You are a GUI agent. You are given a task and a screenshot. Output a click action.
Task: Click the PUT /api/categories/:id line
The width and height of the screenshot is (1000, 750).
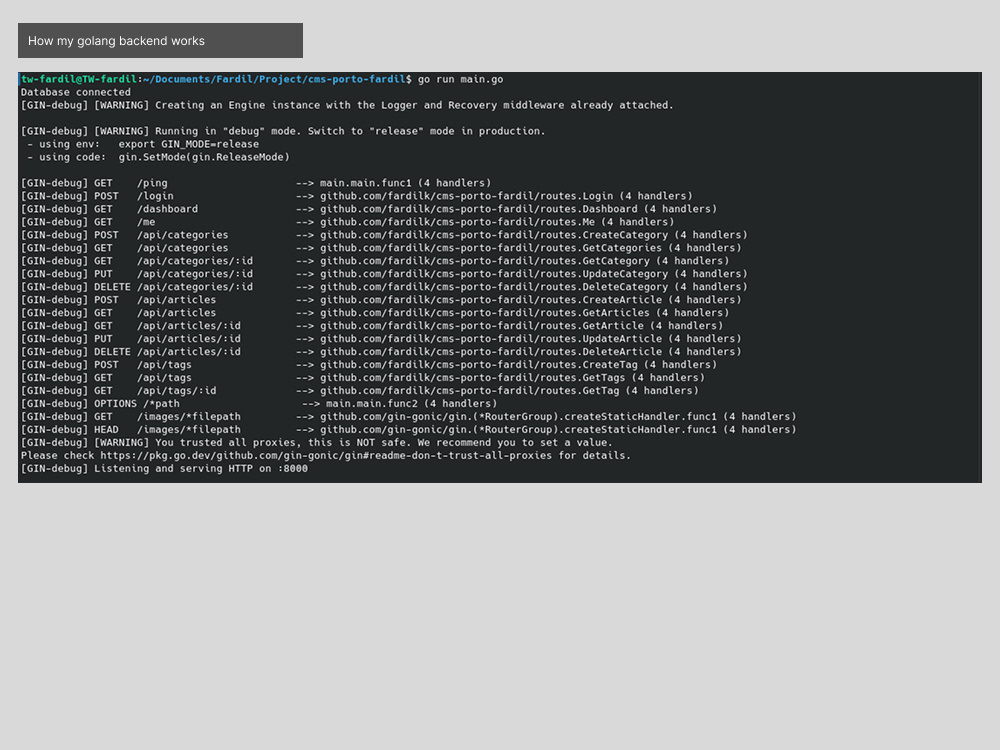384,274
